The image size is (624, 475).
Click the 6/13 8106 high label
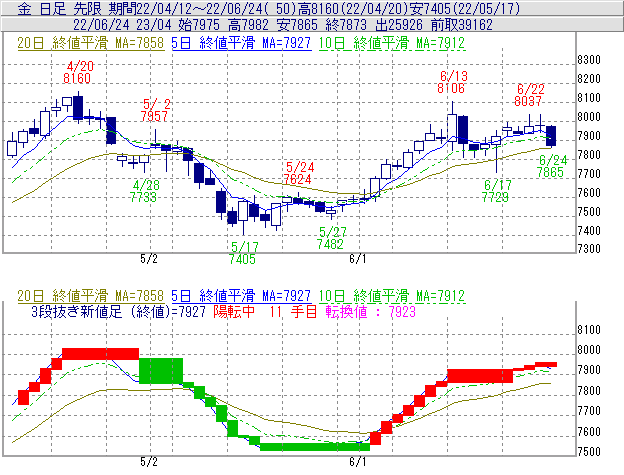(452, 82)
